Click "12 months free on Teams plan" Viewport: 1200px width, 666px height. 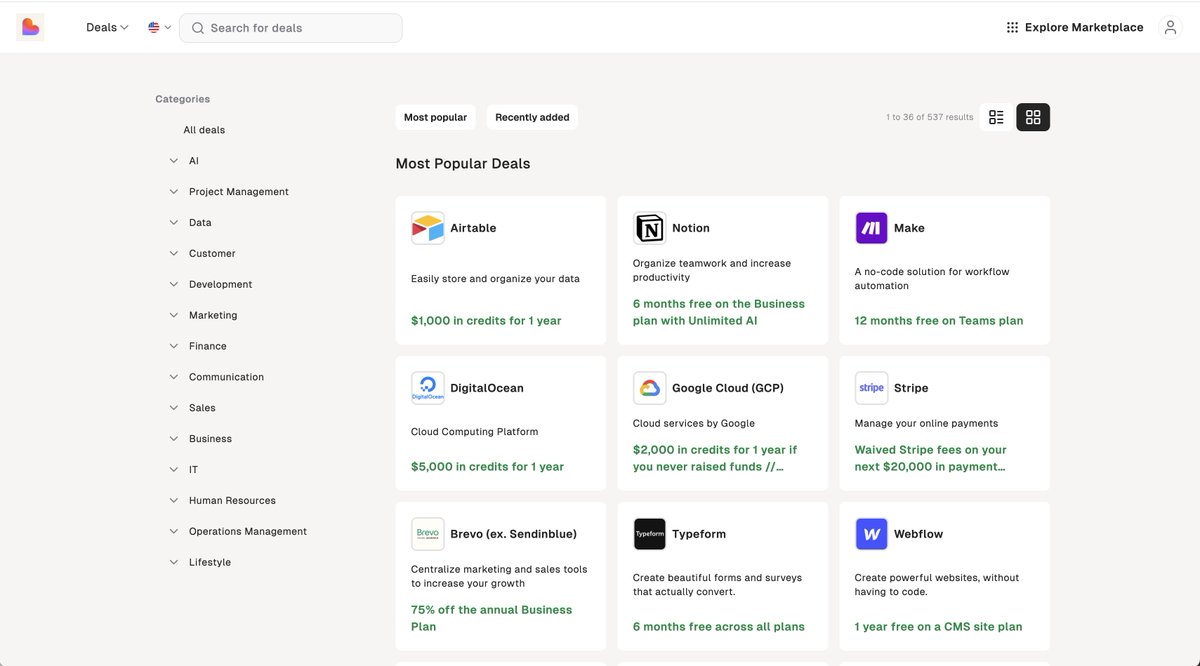pyautogui.click(x=939, y=321)
